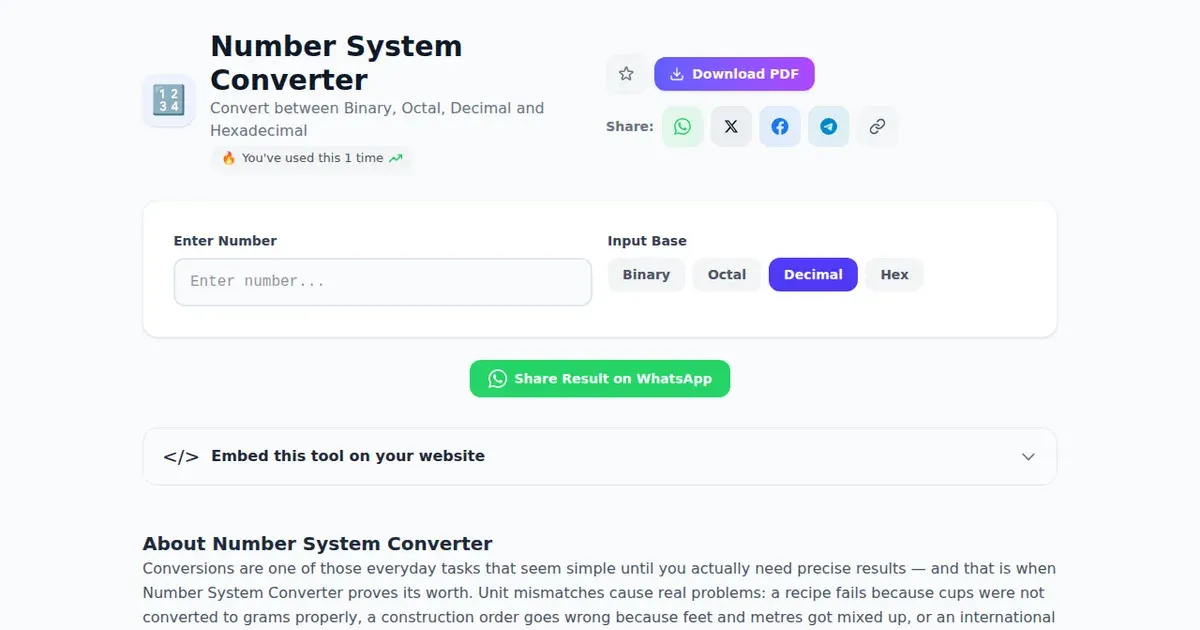
Task: Click the About Number System Converter heading
Action: click(x=318, y=544)
